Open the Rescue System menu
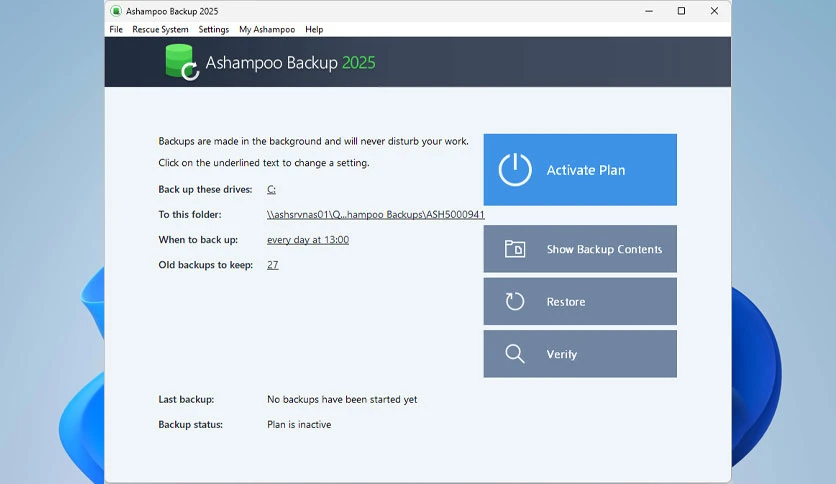 pos(160,29)
